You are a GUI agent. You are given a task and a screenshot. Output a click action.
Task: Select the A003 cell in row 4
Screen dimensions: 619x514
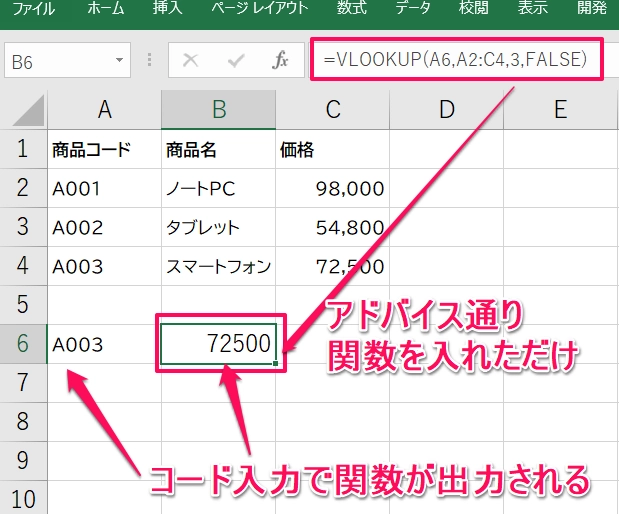[104, 266]
